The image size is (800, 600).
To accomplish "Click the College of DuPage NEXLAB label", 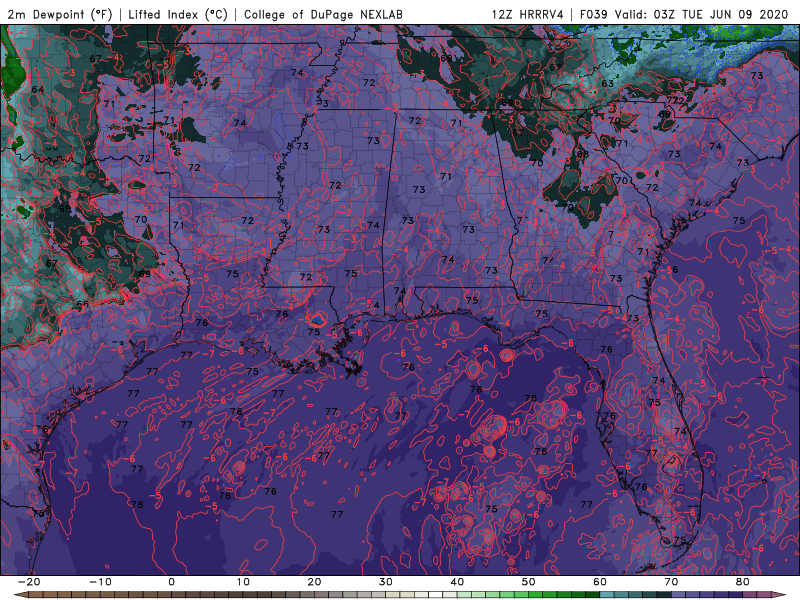I will (x=323, y=14).
